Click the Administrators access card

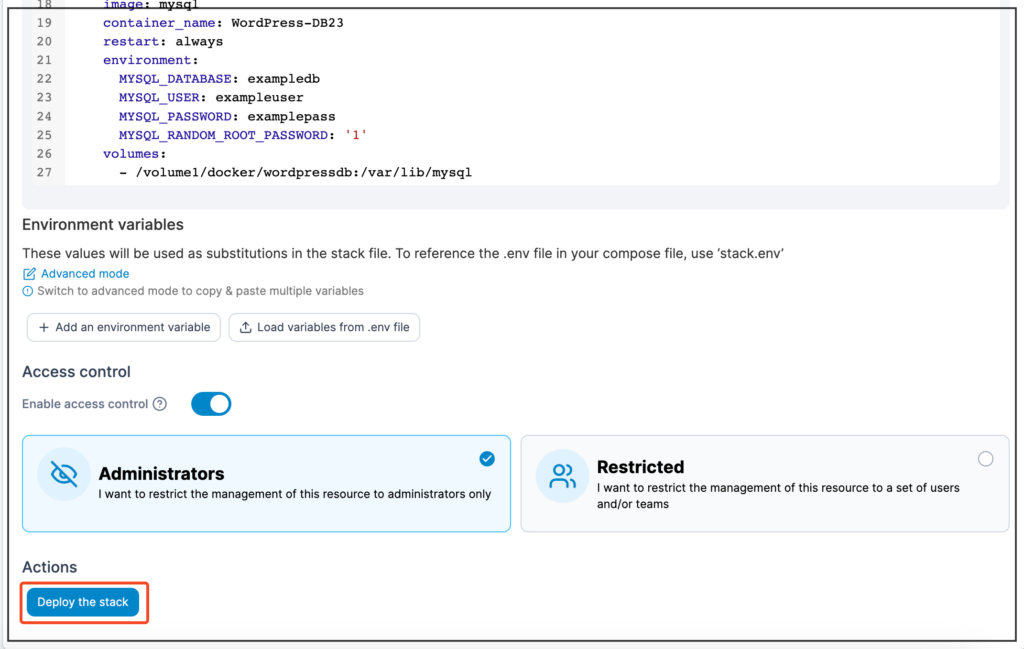(266, 483)
